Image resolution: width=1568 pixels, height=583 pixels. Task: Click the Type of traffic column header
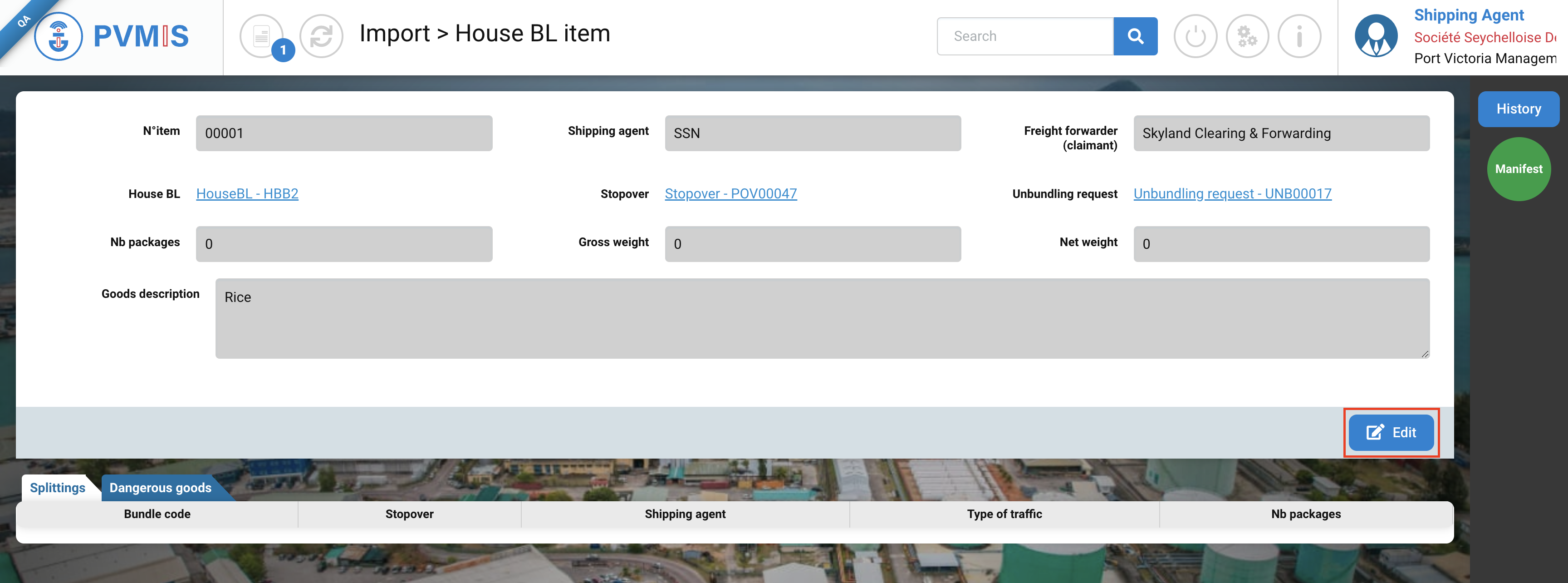[x=1004, y=514]
